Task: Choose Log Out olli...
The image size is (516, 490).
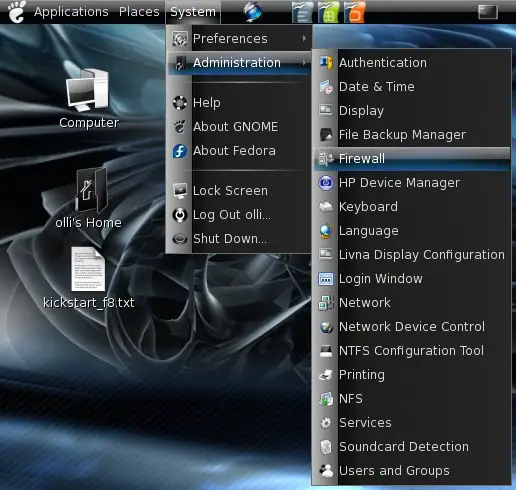Action: click(239, 215)
